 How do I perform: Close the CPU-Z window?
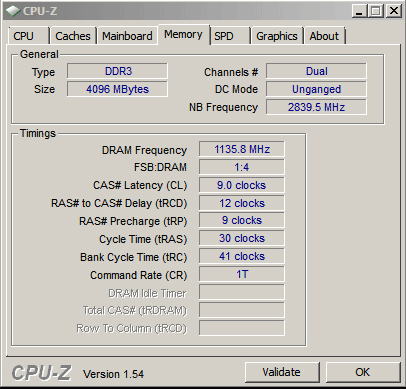pyautogui.click(x=394, y=11)
